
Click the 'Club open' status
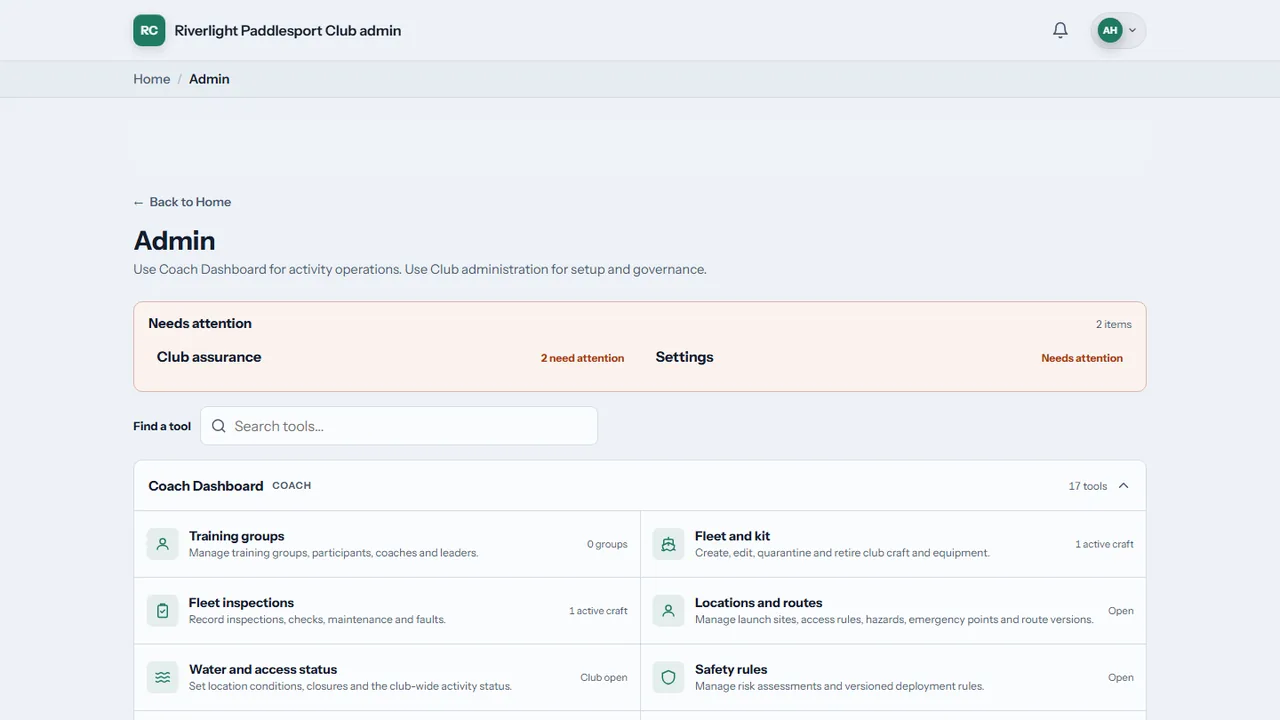pyautogui.click(x=604, y=677)
